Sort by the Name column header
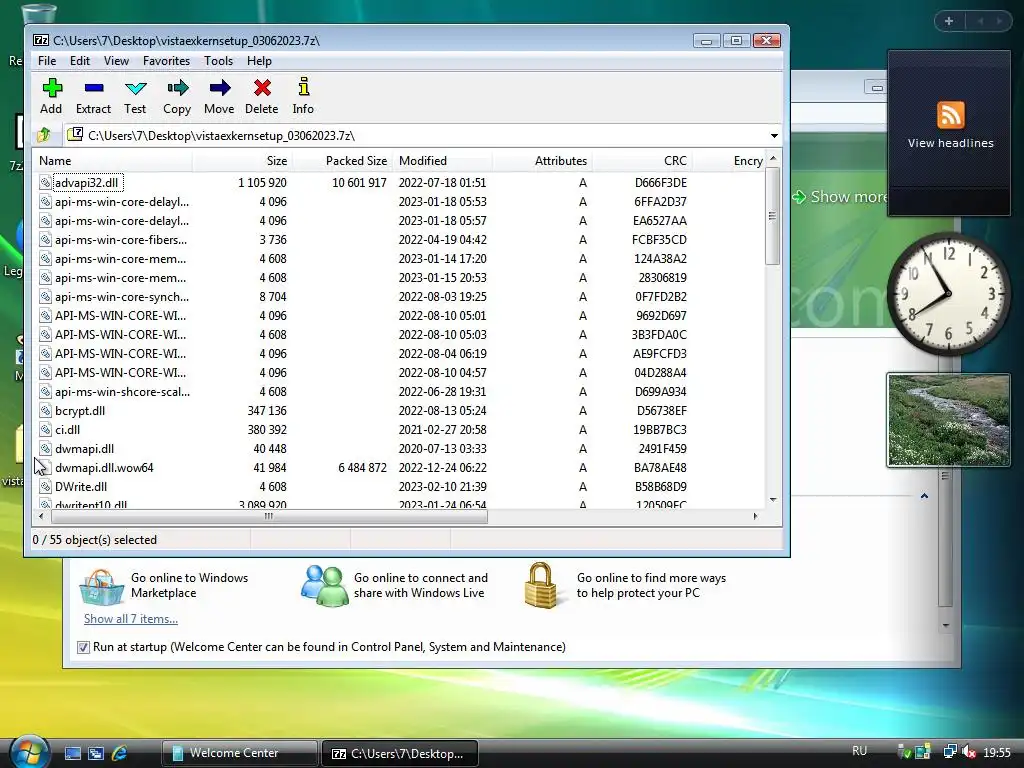Screen dimensions: 1024x768 click(x=114, y=161)
